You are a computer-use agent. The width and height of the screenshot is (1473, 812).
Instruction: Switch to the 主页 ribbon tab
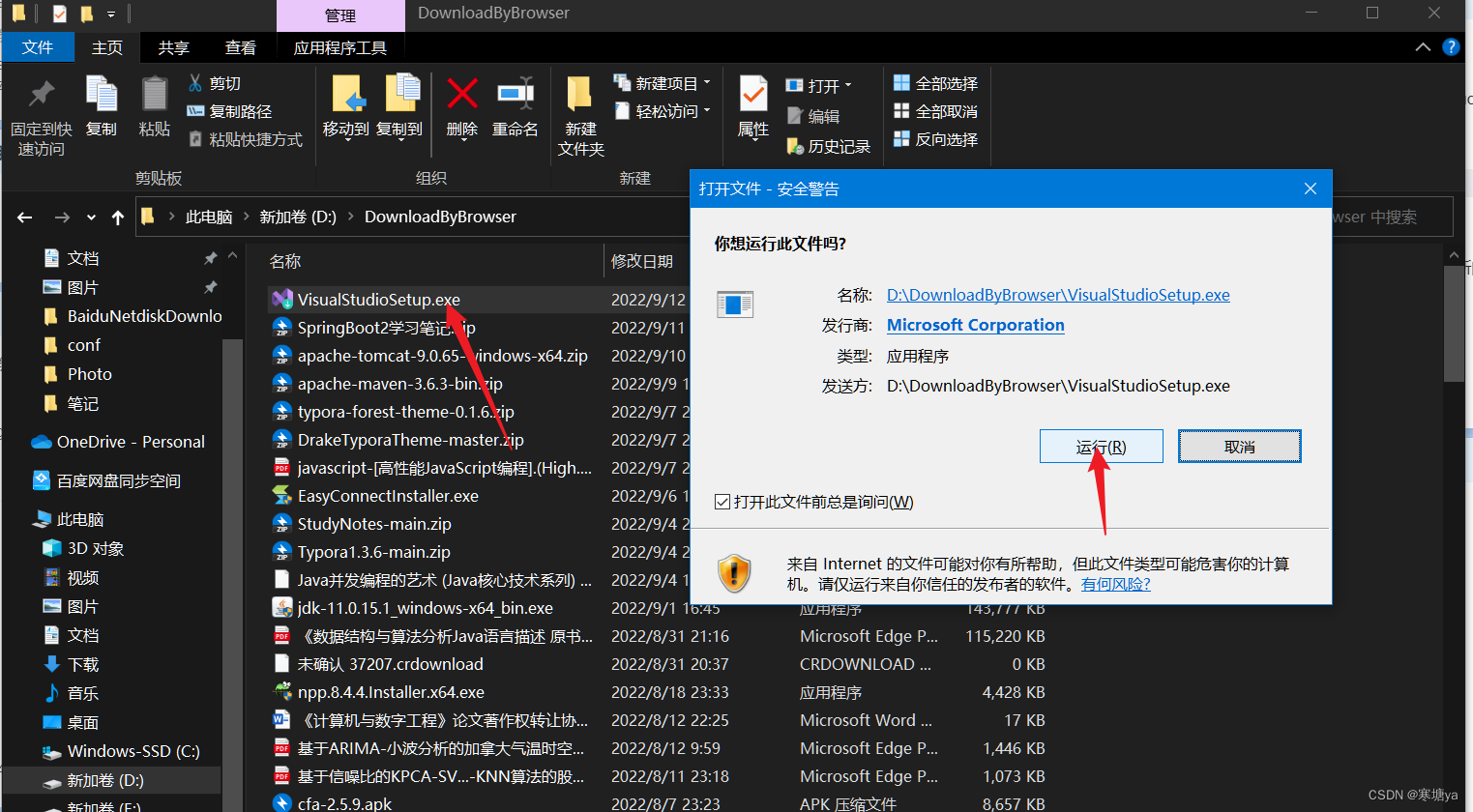click(106, 47)
